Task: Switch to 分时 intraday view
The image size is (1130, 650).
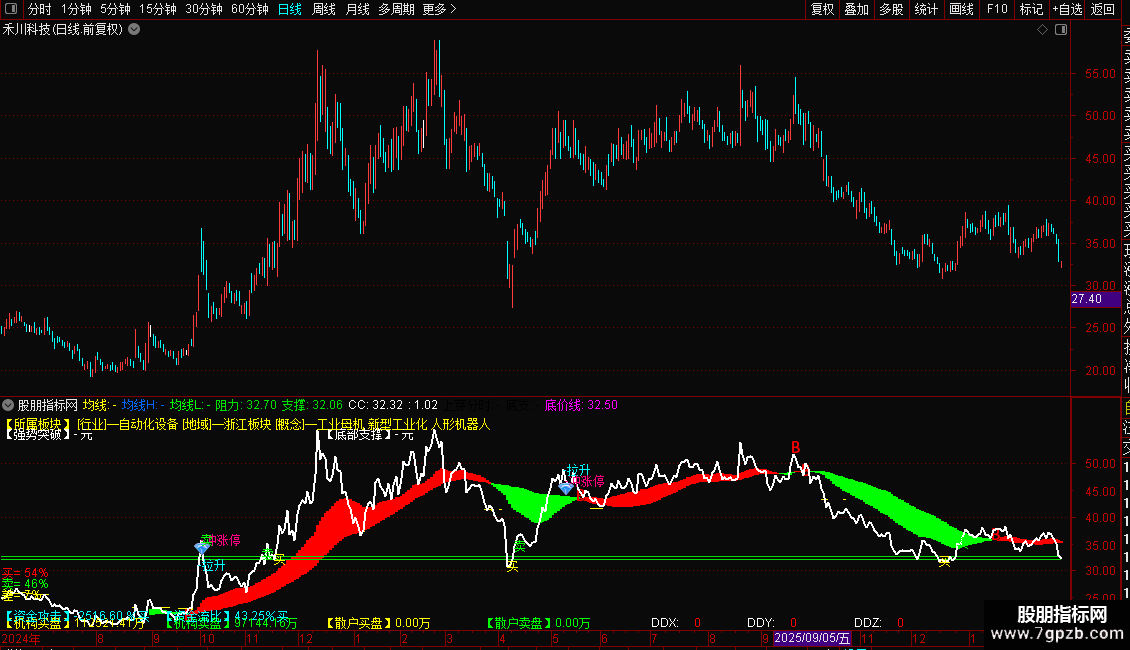Action: tap(40, 9)
